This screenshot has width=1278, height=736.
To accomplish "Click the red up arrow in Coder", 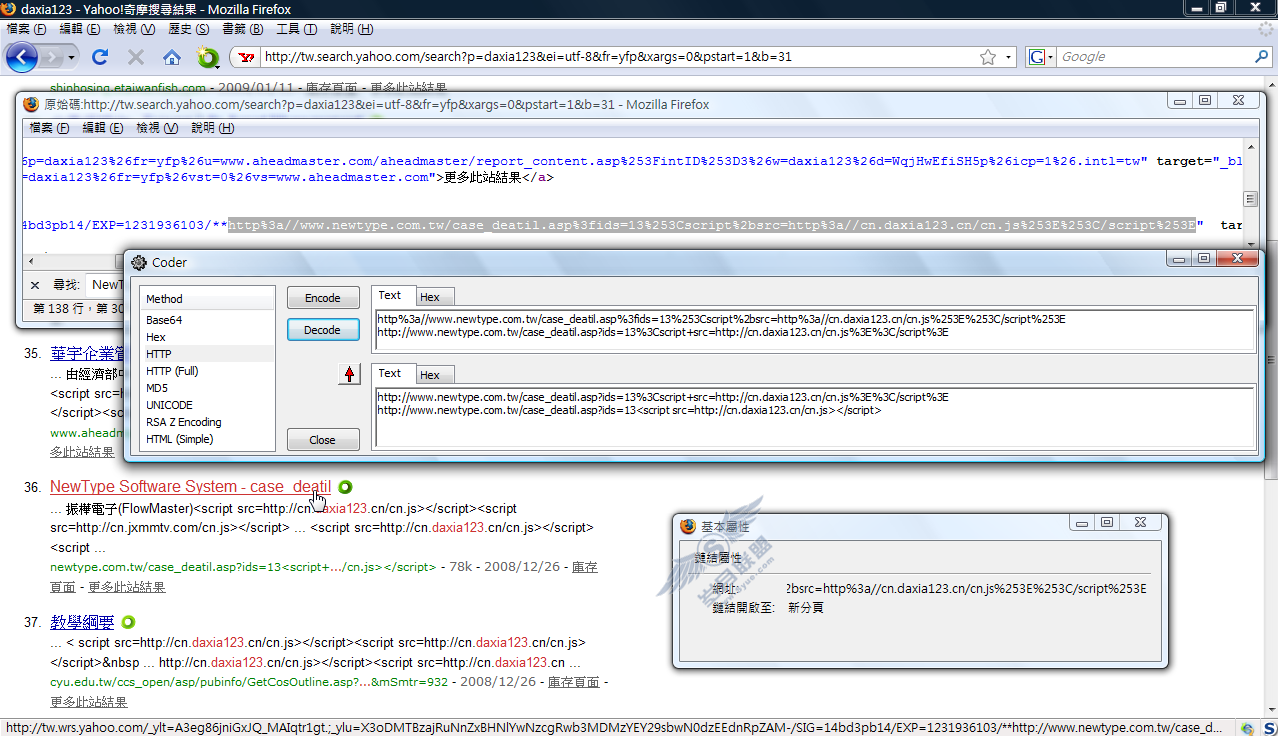I will point(349,374).
